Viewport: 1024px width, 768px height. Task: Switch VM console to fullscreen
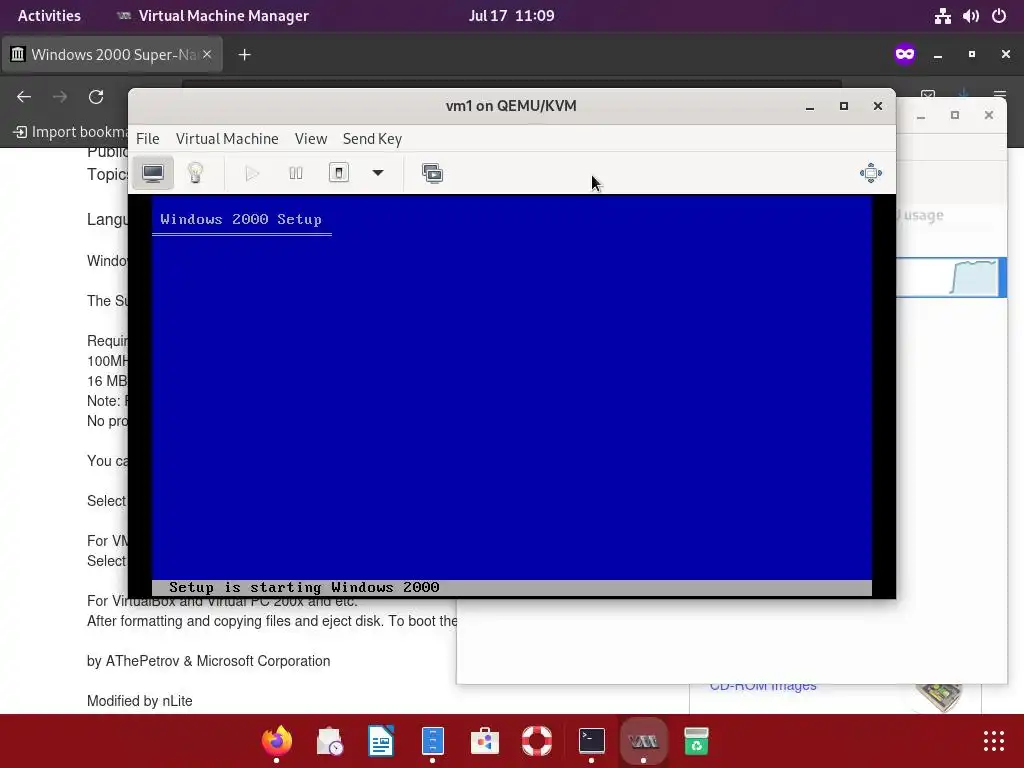tap(871, 173)
